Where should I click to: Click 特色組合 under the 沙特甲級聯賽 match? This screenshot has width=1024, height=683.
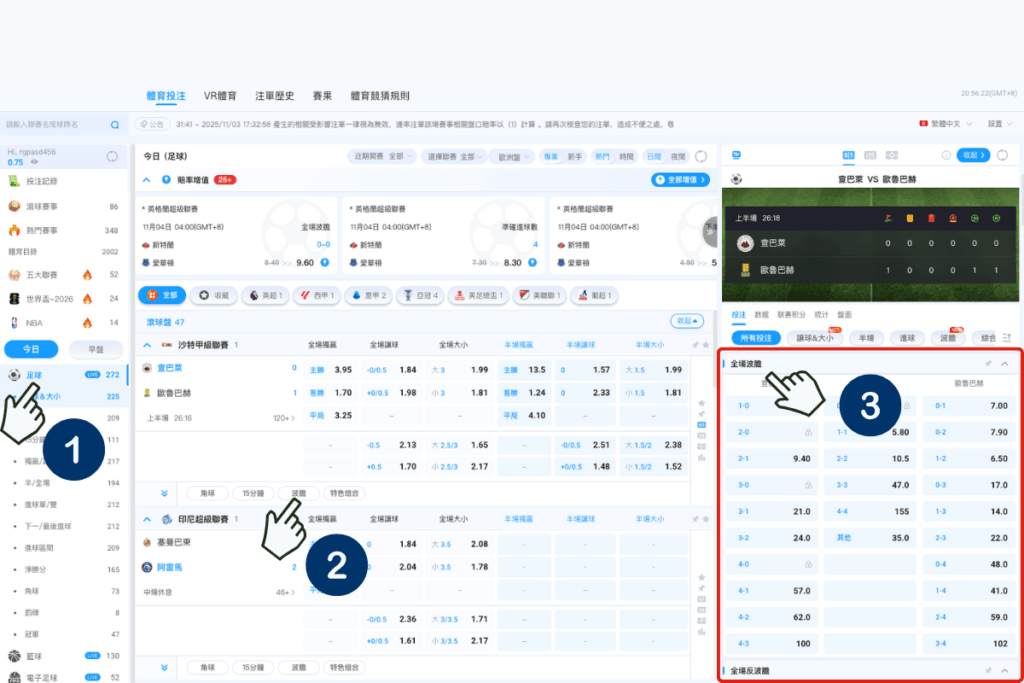click(346, 493)
